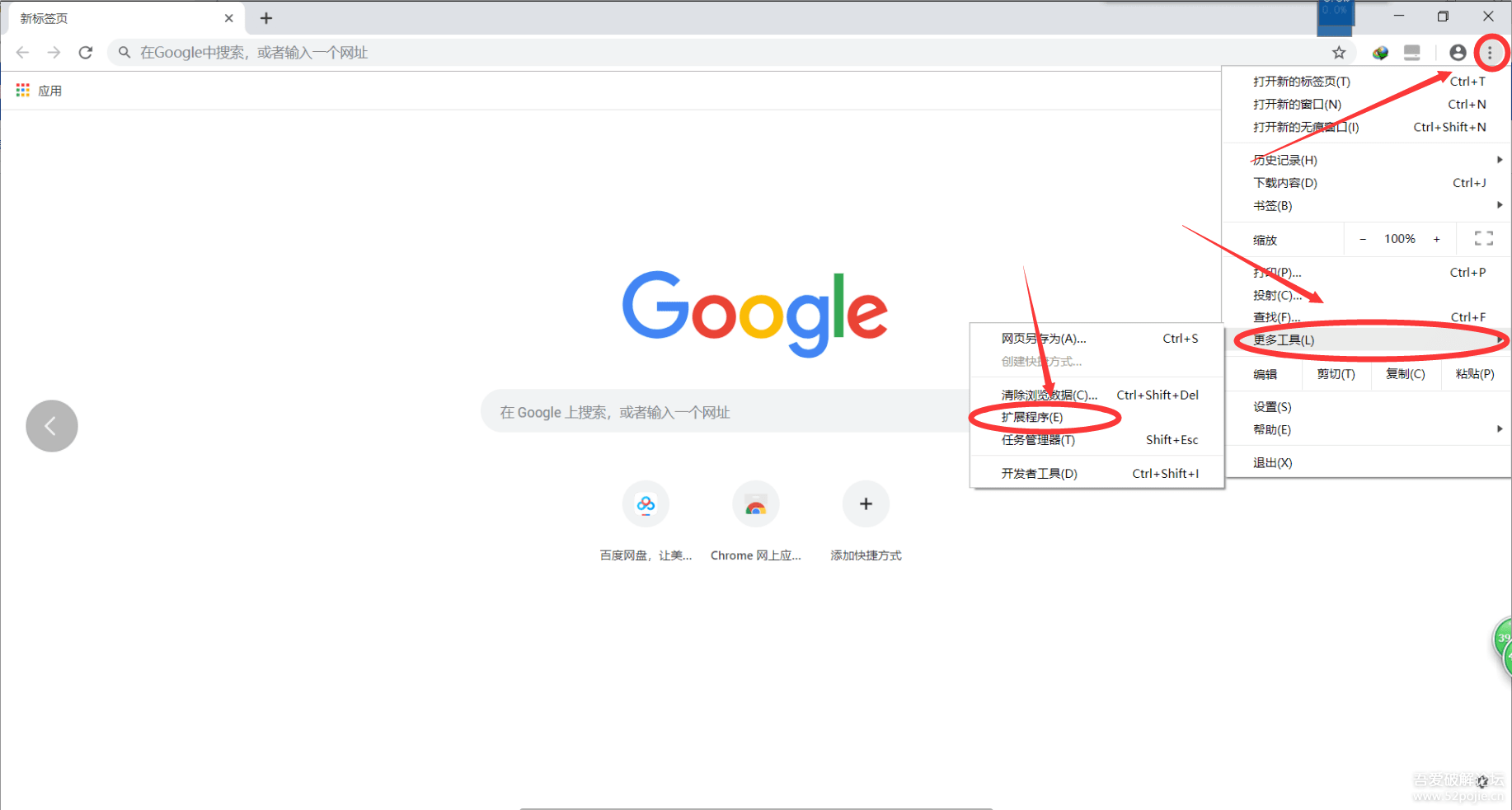Open the profile avatar menu
The image size is (1512, 810).
click(1458, 53)
